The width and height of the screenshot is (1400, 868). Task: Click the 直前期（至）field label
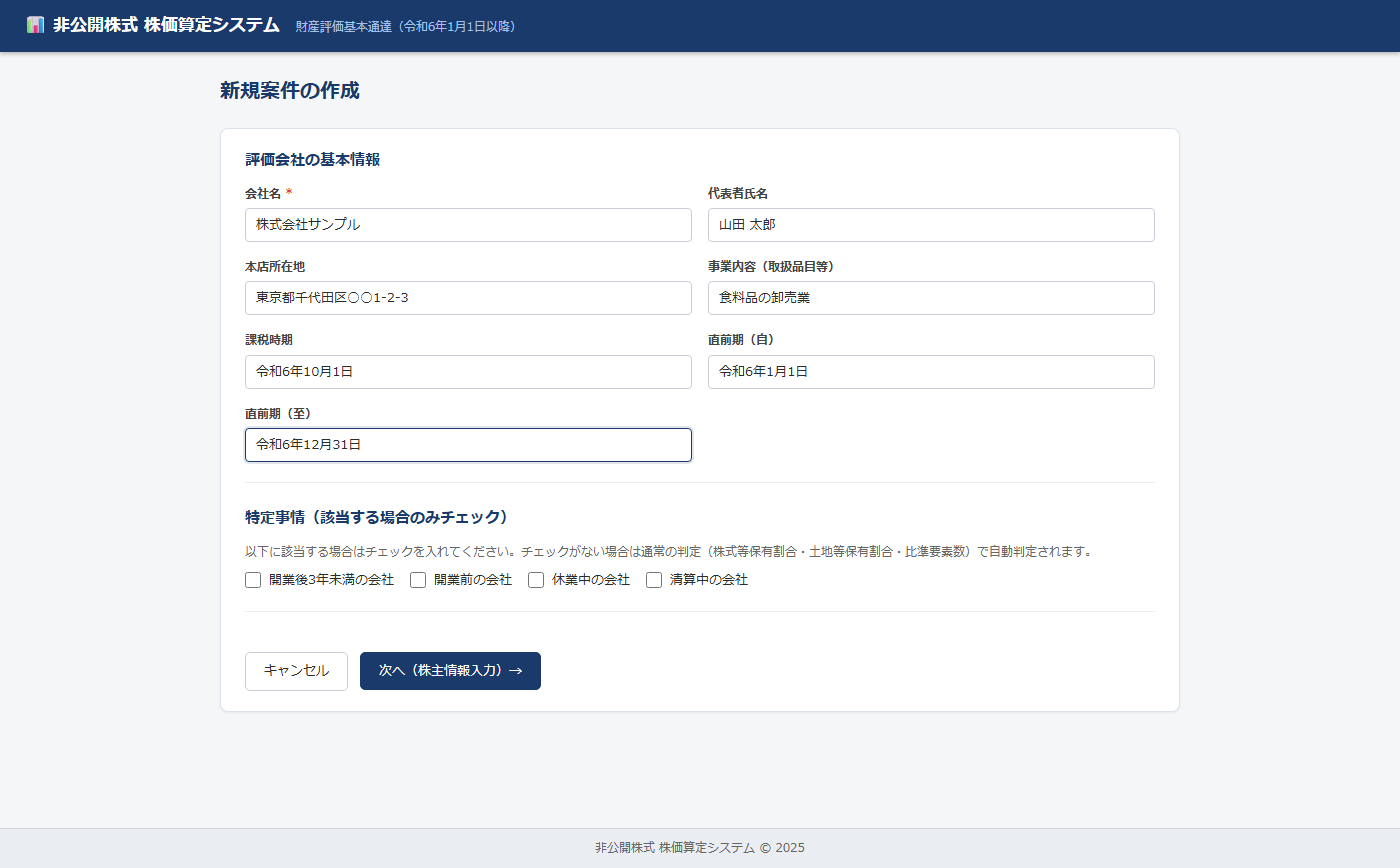pos(279,413)
